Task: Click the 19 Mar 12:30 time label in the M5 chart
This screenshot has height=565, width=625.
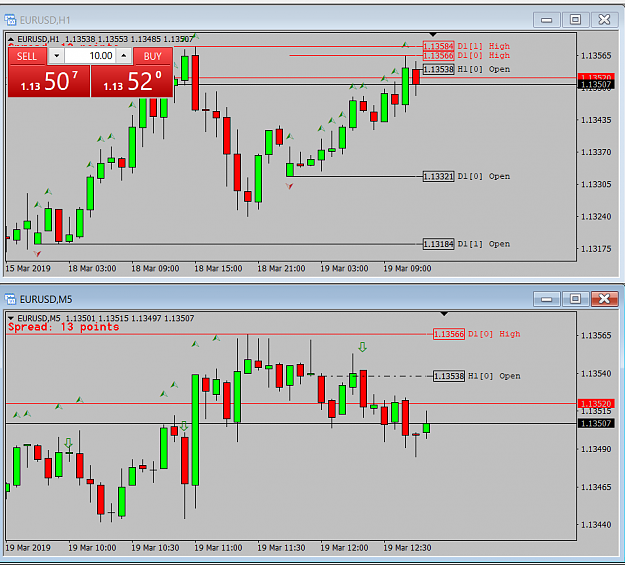Action: click(407, 547)
